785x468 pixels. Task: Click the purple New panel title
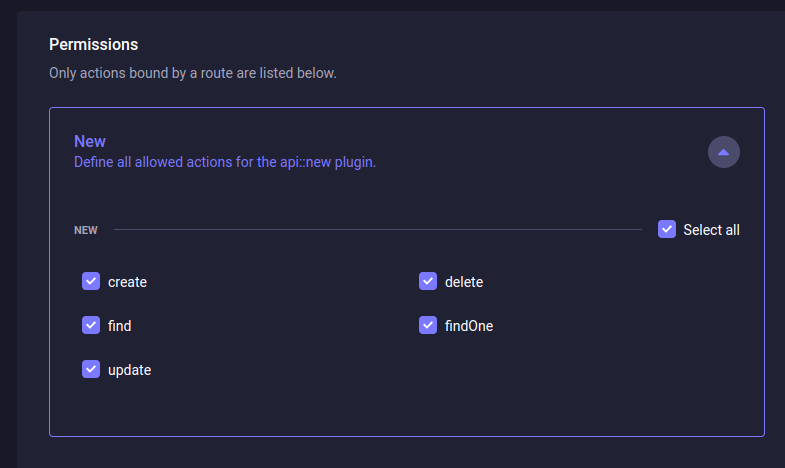pos(90,142)
